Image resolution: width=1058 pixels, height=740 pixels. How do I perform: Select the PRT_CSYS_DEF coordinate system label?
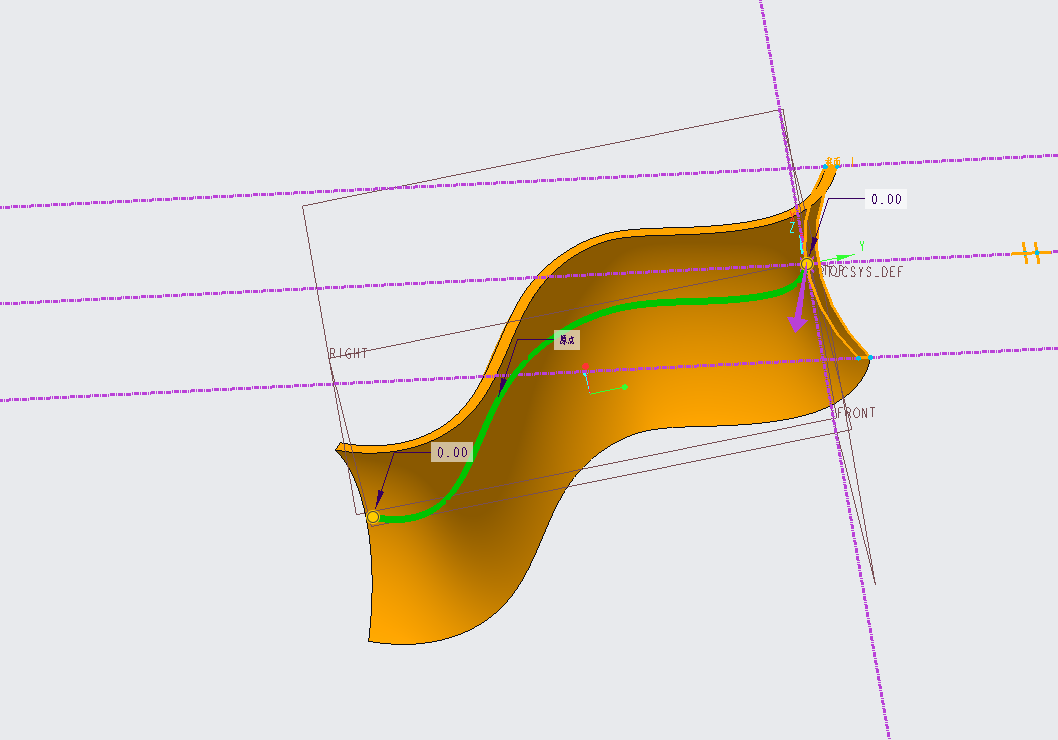click(862, 272)
